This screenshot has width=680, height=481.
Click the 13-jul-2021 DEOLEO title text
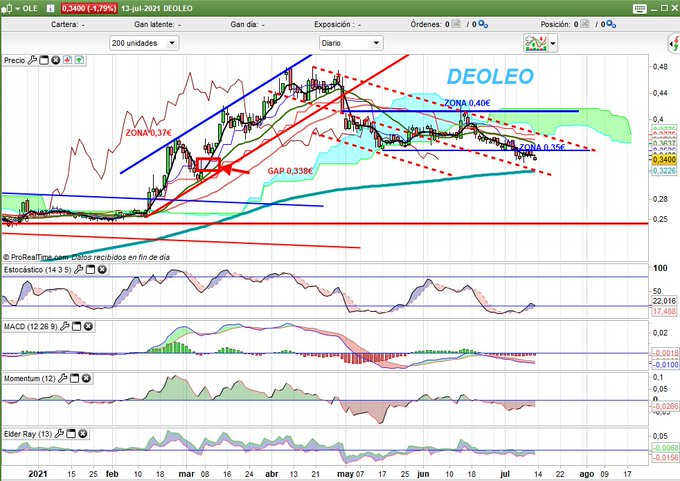click(157, 8)
